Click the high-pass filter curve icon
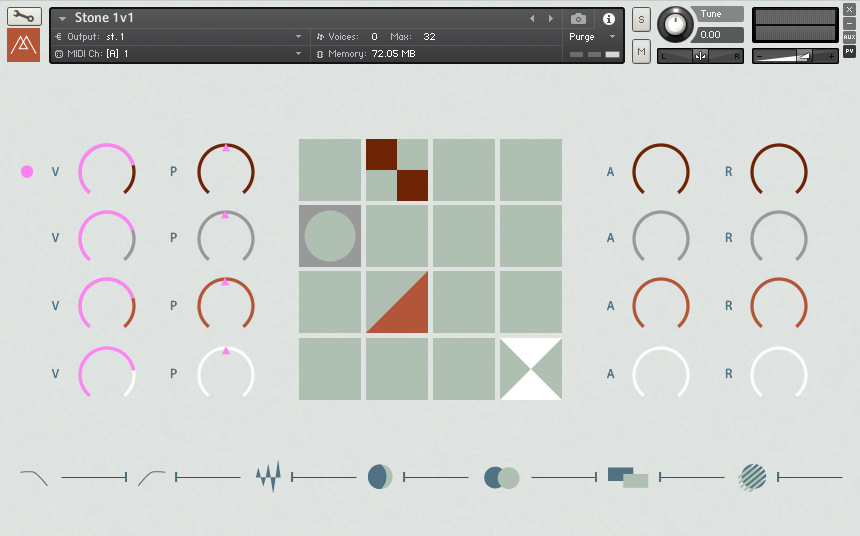 152,478
